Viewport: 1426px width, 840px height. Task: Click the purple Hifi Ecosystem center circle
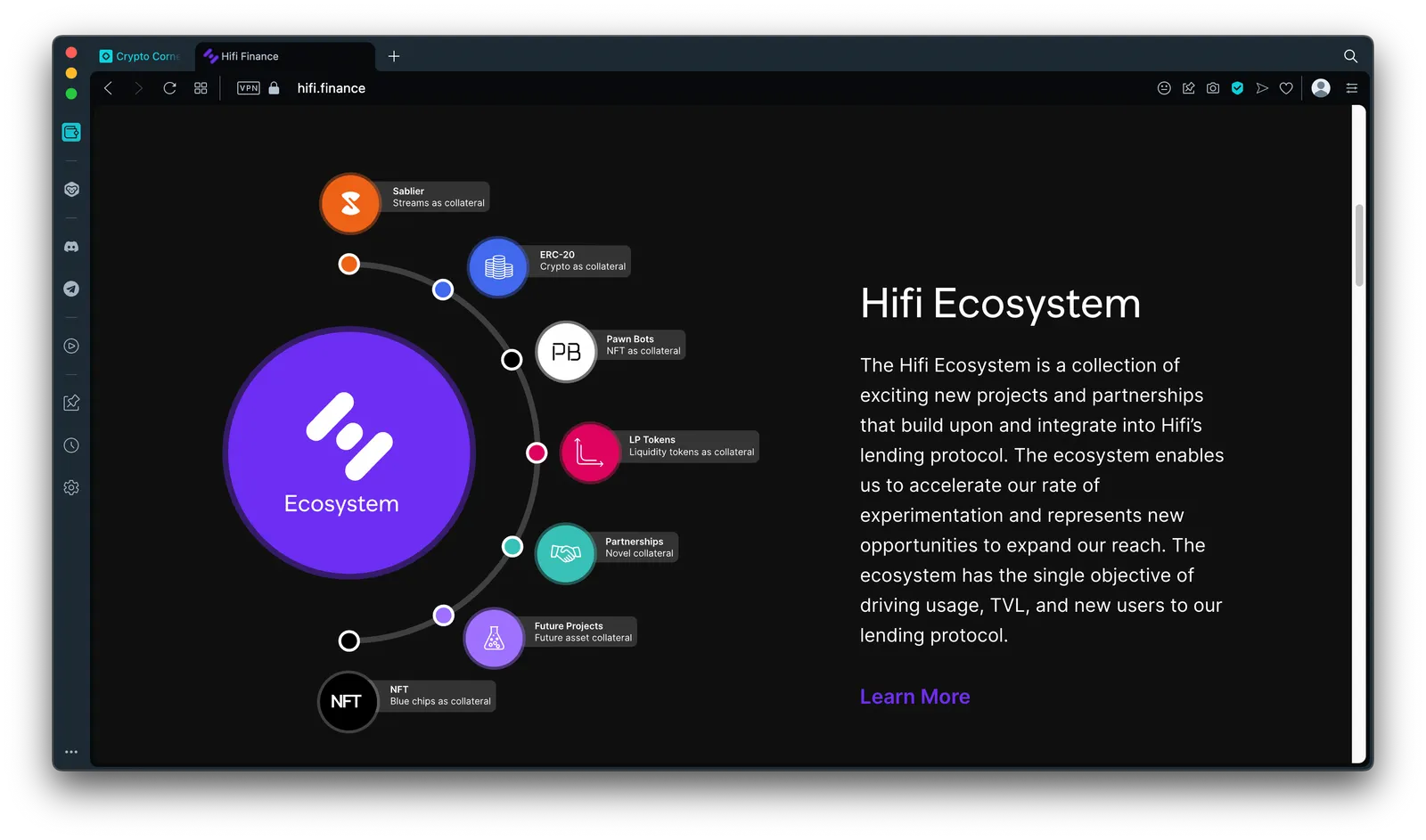pyautogui.click(x=349, y=453)
